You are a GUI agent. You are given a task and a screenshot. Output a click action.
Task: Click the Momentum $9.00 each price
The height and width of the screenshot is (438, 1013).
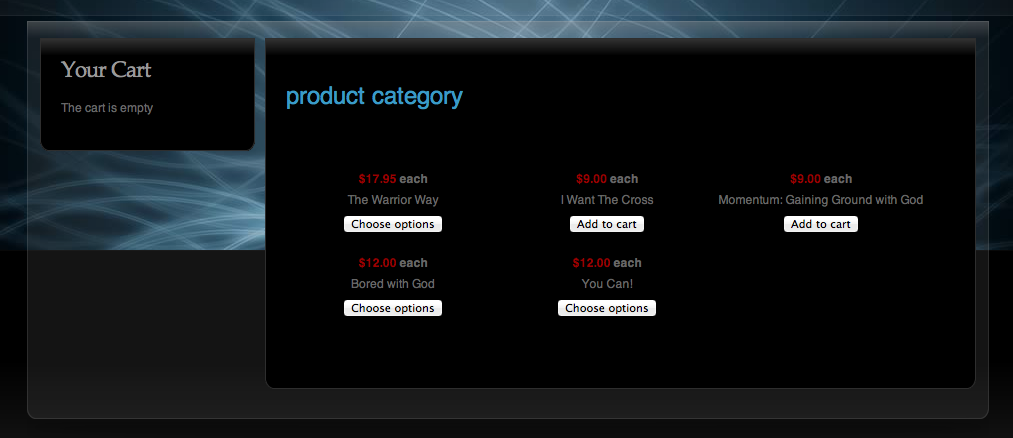tap(820, 179)
